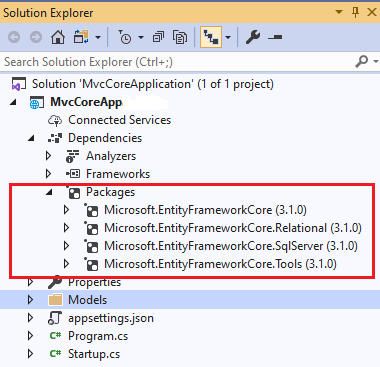Select the Dependencies node
This screenshot has width=380, height=367.
tap(105, 138)
